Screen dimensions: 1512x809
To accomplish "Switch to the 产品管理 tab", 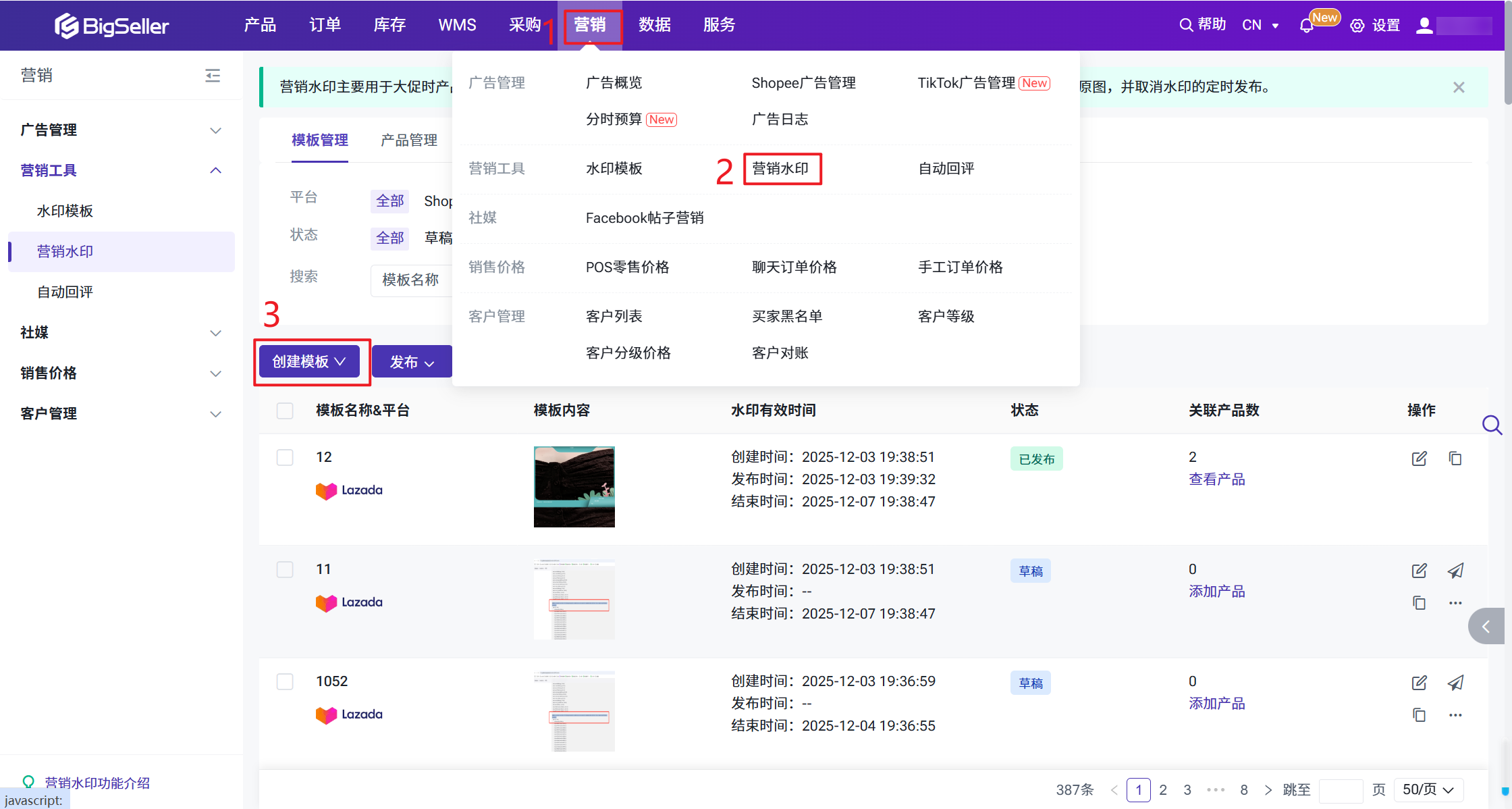I will 408,140.
